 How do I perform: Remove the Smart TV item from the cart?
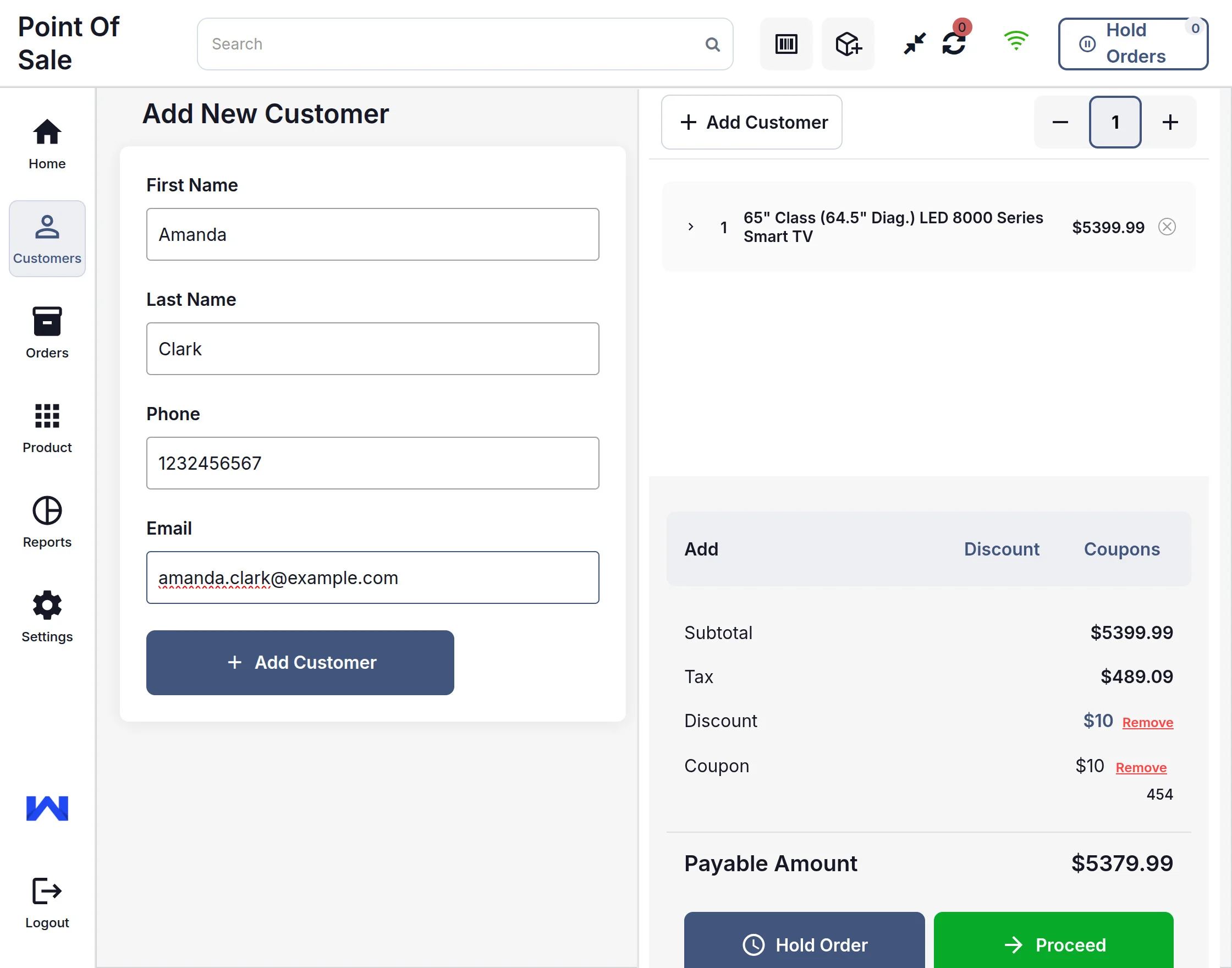pyautogui.click(x=1167, y=227)
